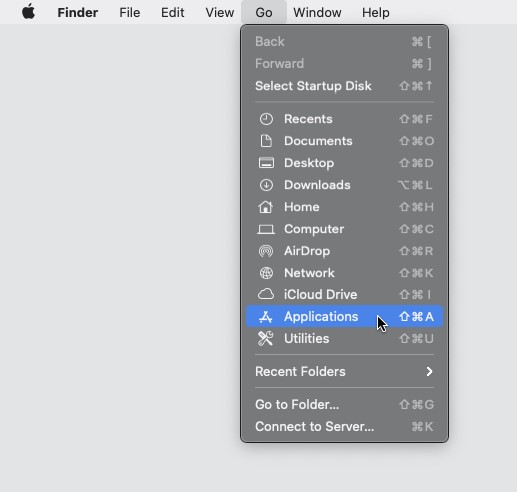Click the Computer laptop icon

266,229
